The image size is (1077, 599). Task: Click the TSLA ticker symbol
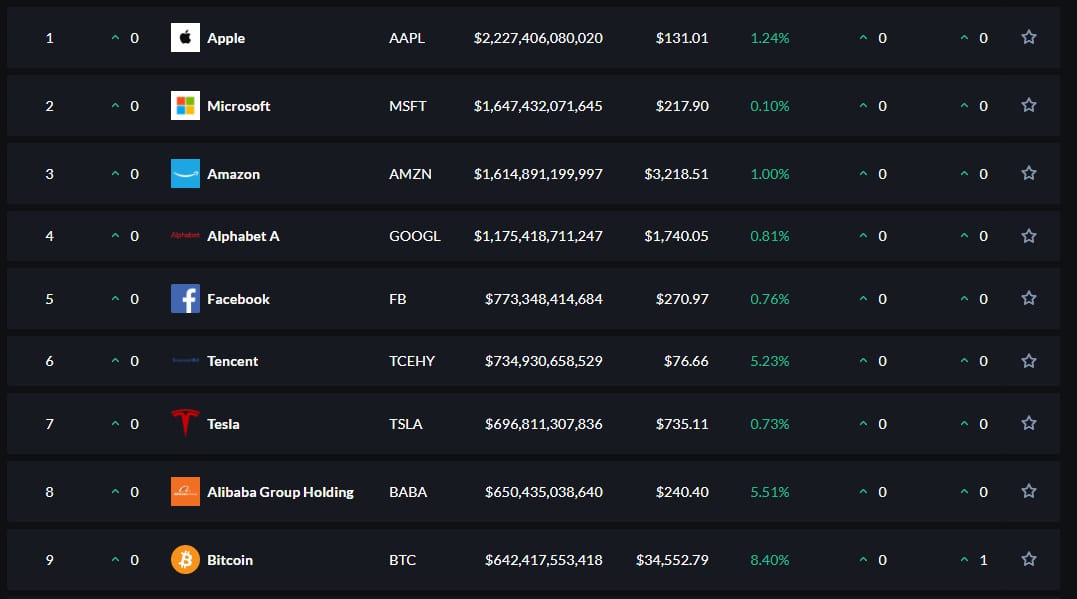click(405, 425)
